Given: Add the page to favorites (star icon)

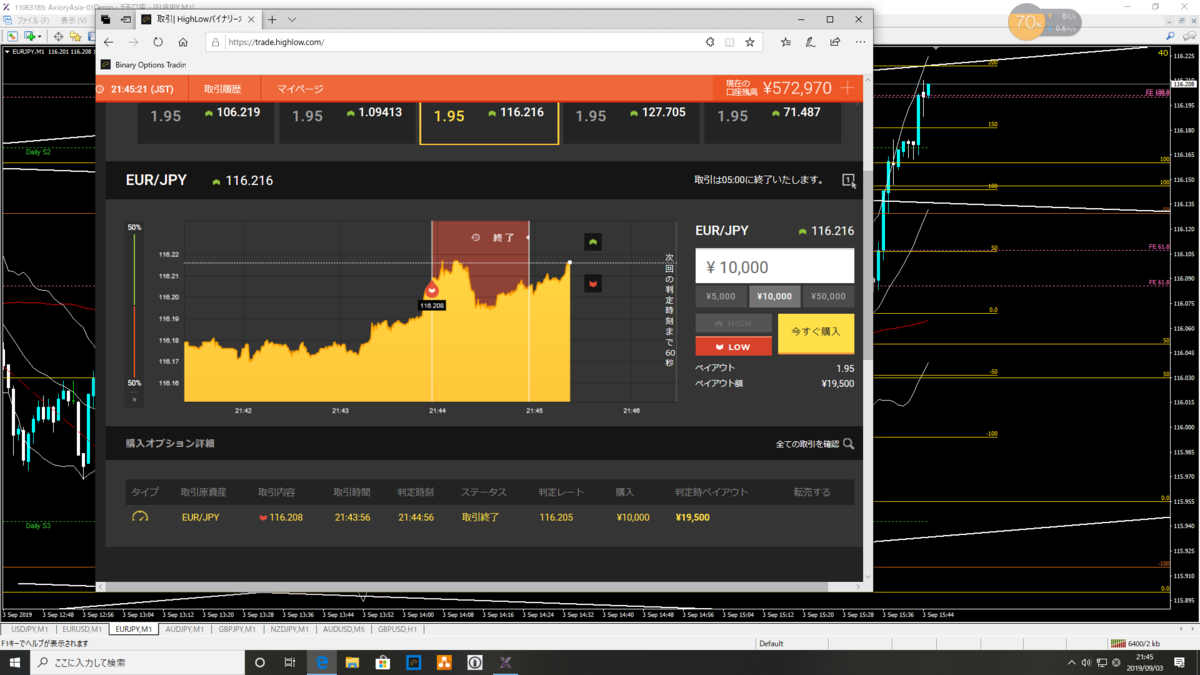Looking at the screenshot, I should 750,42.
